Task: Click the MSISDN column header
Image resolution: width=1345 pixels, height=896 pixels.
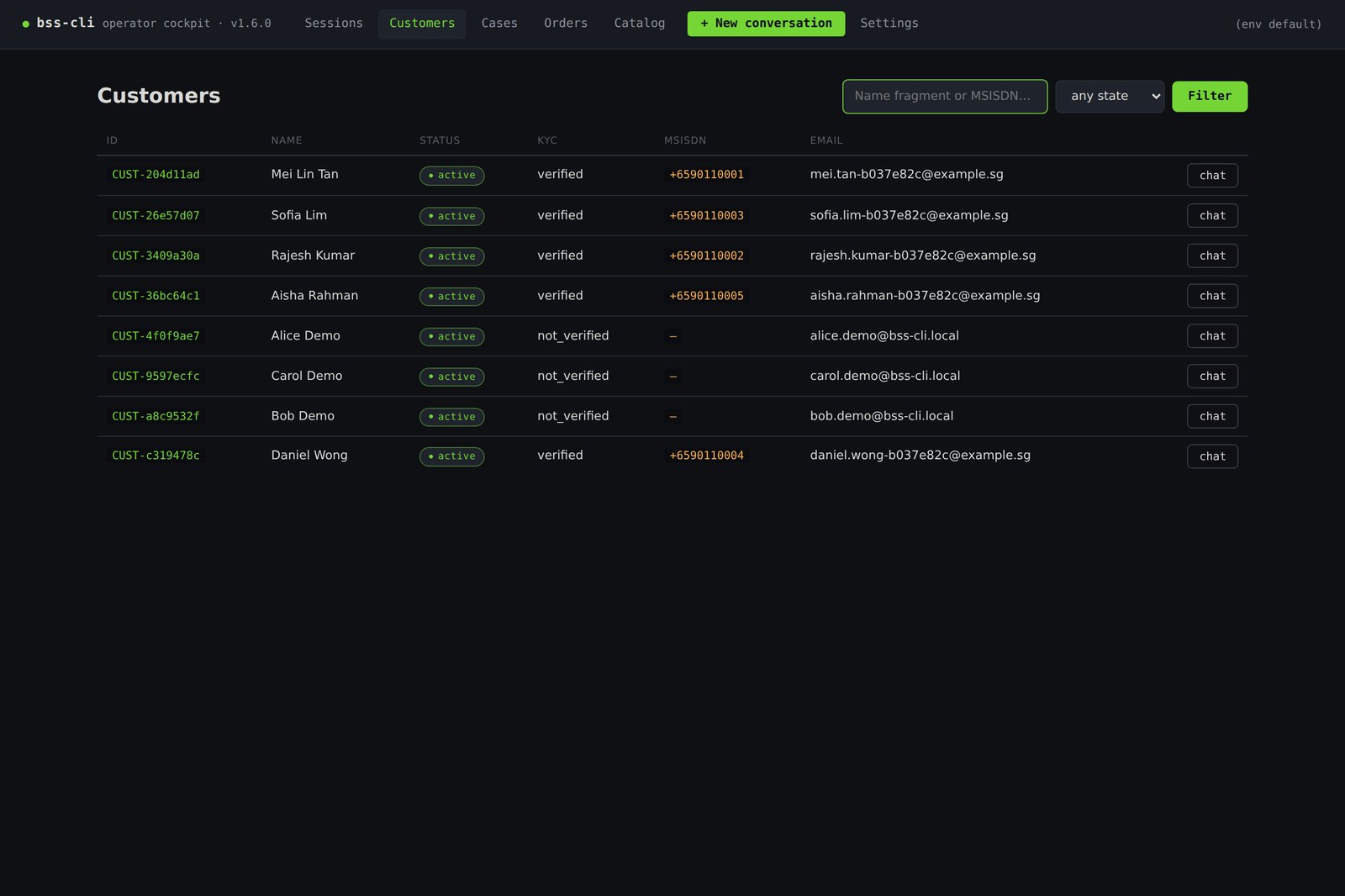Action: point(685,140)
